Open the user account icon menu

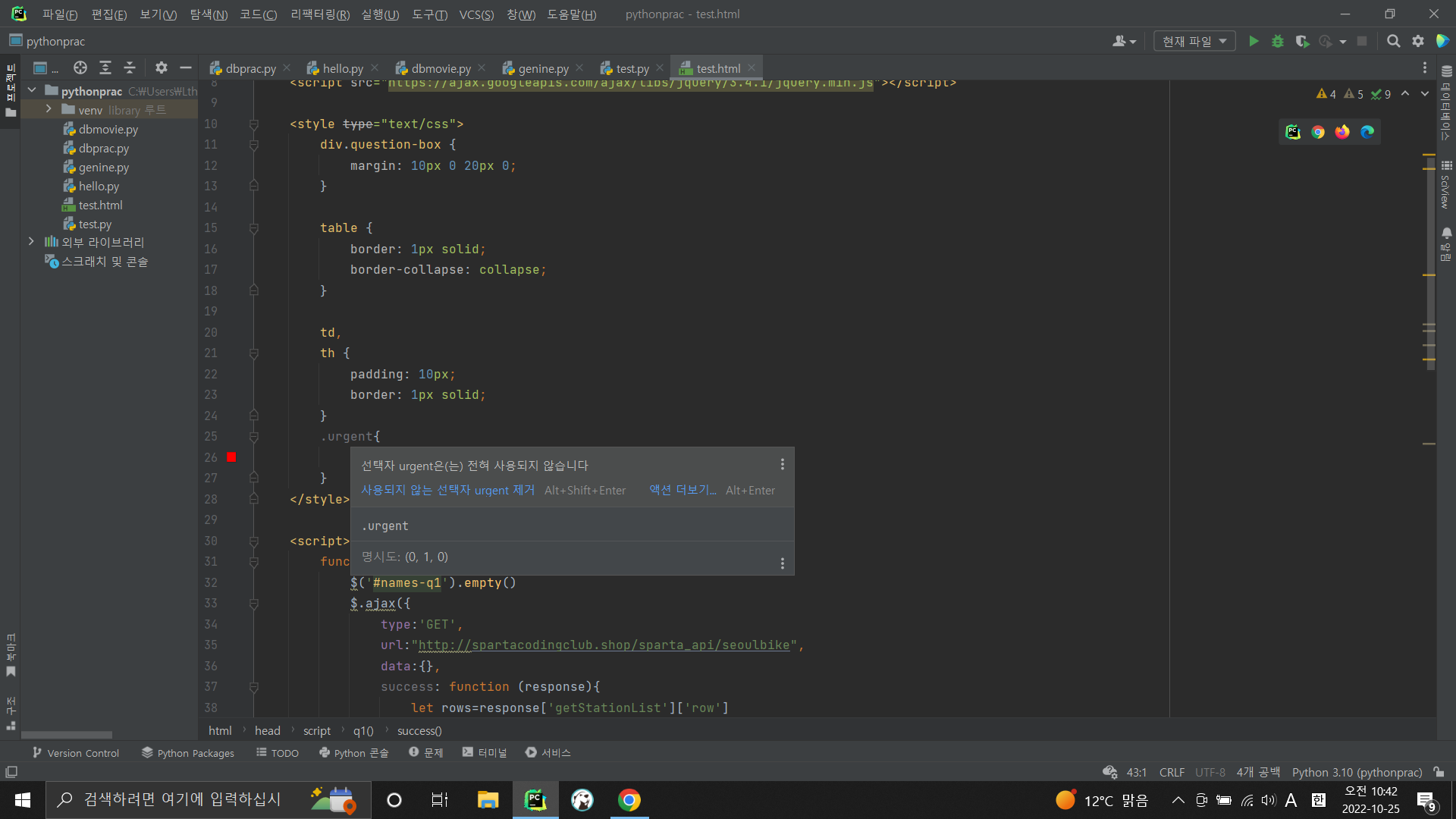coord(1124,41)
